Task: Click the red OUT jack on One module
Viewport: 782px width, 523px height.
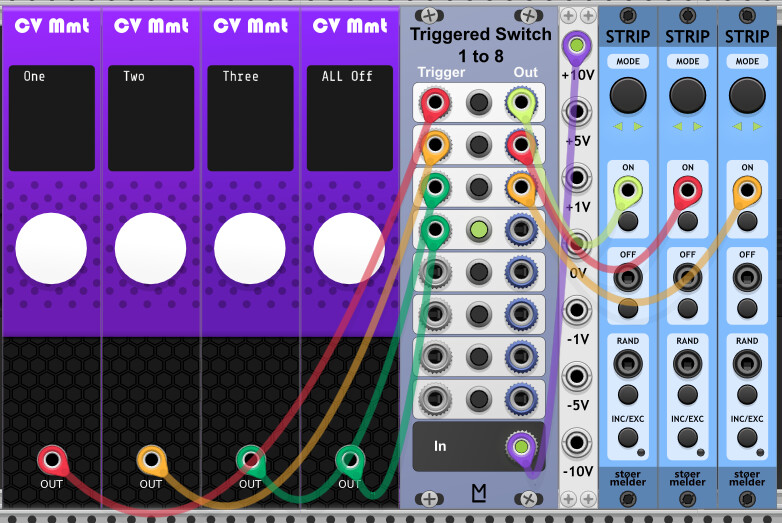Action: 52,460
